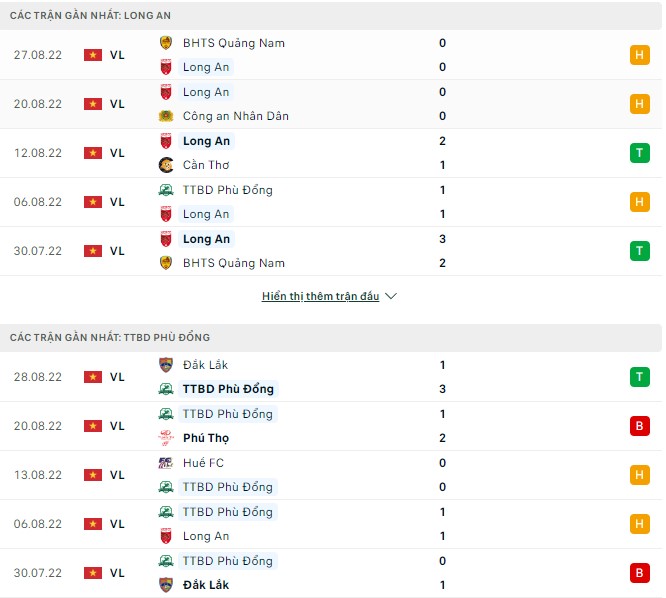The image size is (666, 598).
Task: Click 'Các trận gần nhất: TTBD Phù Đổng' header
Action: [x=110, y=337]
